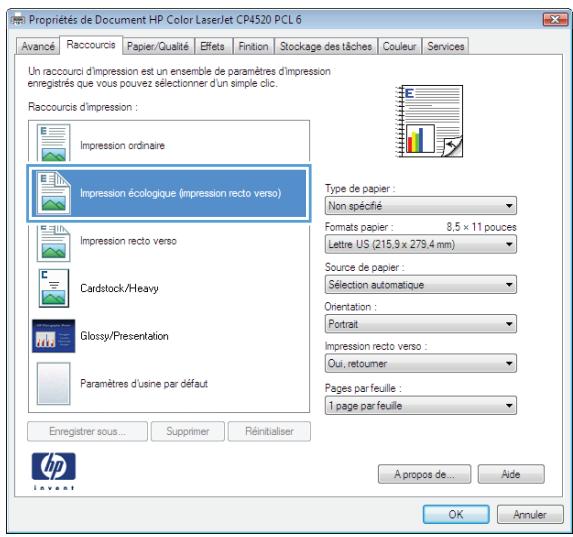Choose 'Cardstock/Heavy' label in the list

point(119,288)
